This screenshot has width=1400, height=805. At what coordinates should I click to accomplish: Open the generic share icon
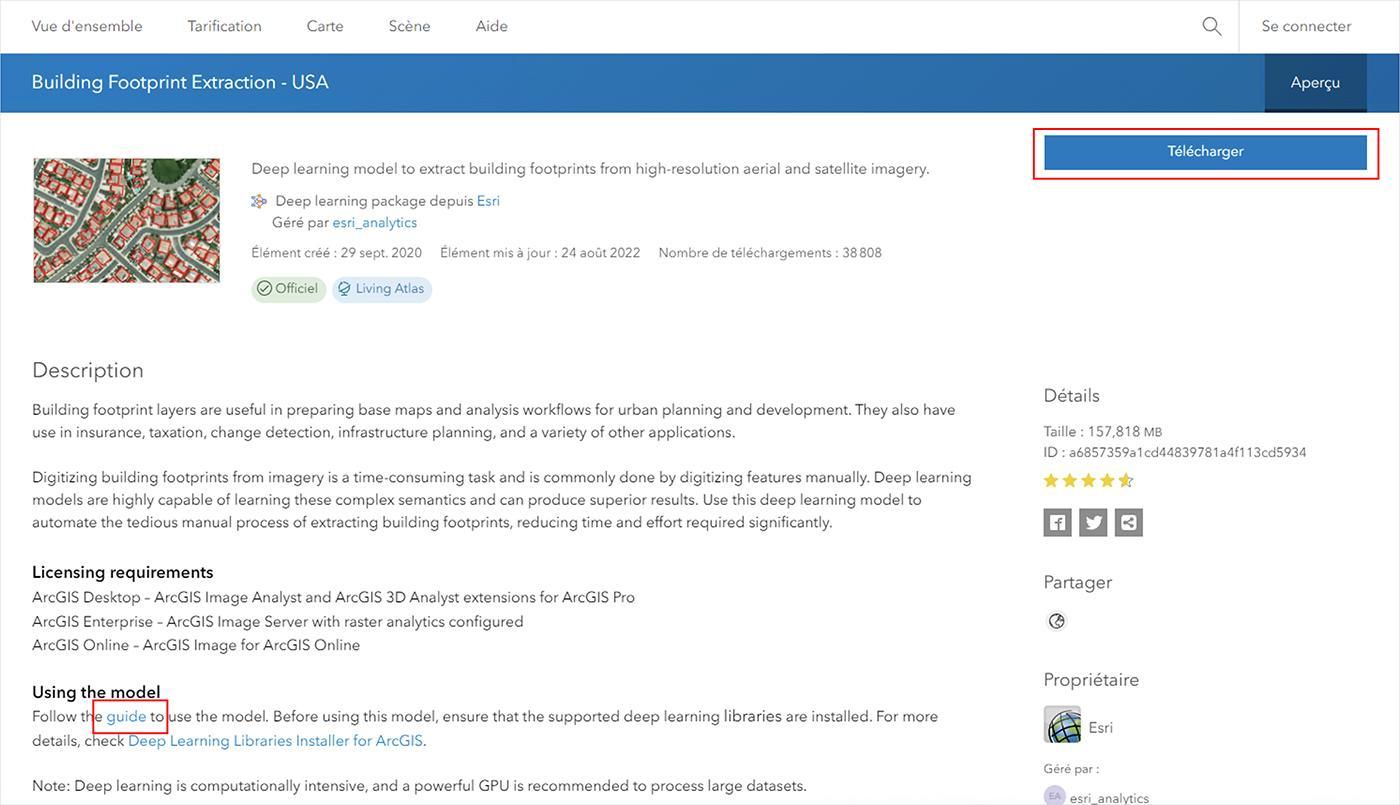(x=1129, y=522)
